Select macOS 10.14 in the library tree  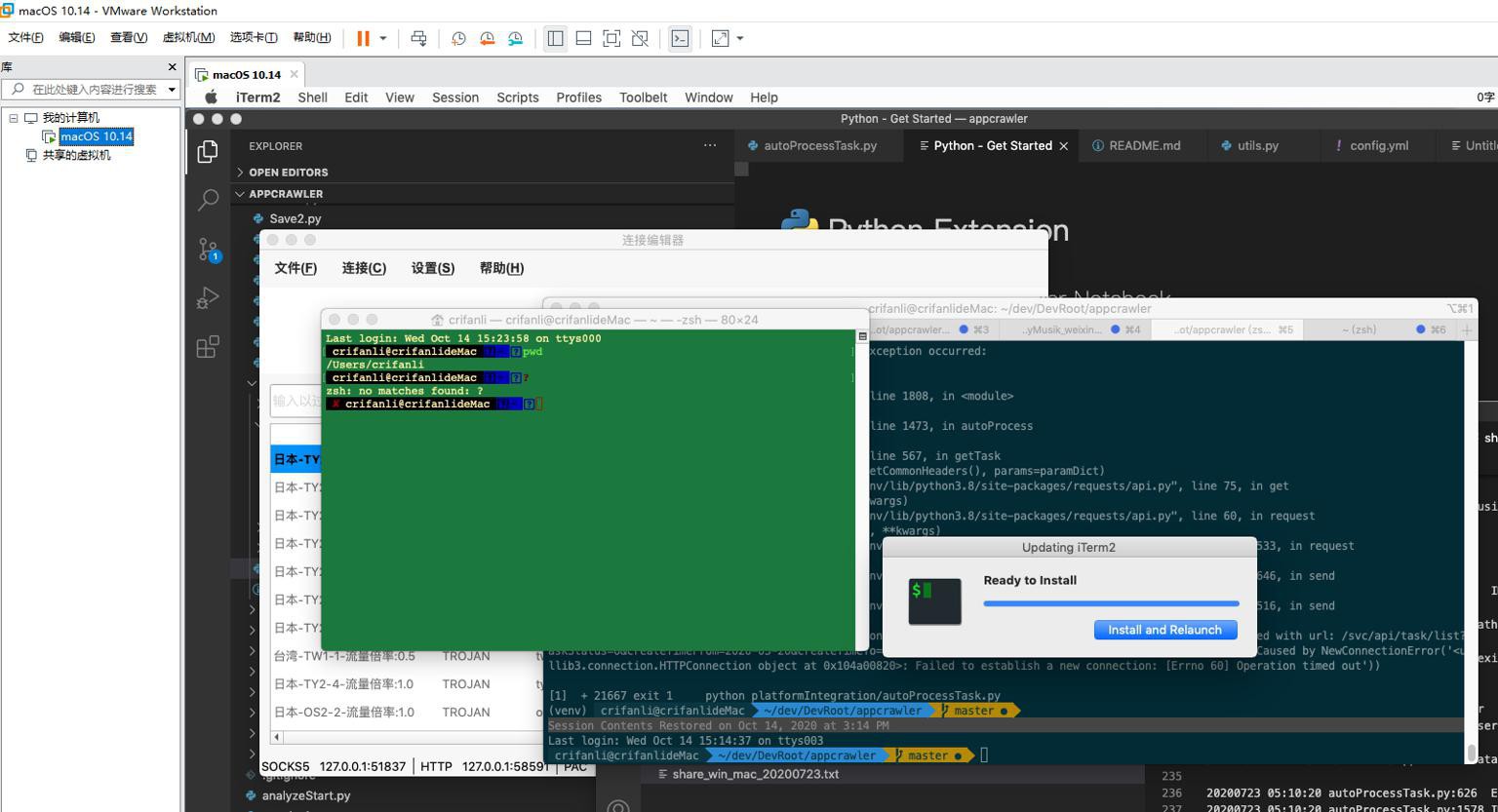pos(96,136)
